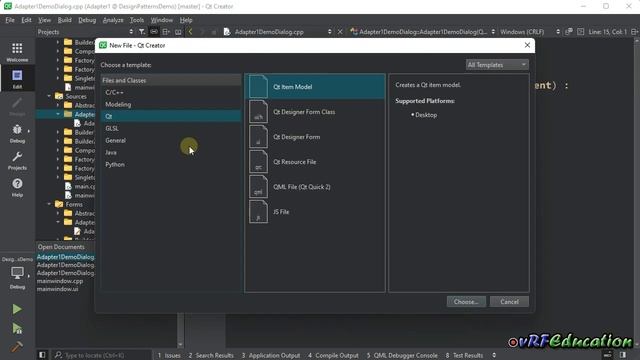Open the Debug menu
The image size is (640, 360).
87,20
